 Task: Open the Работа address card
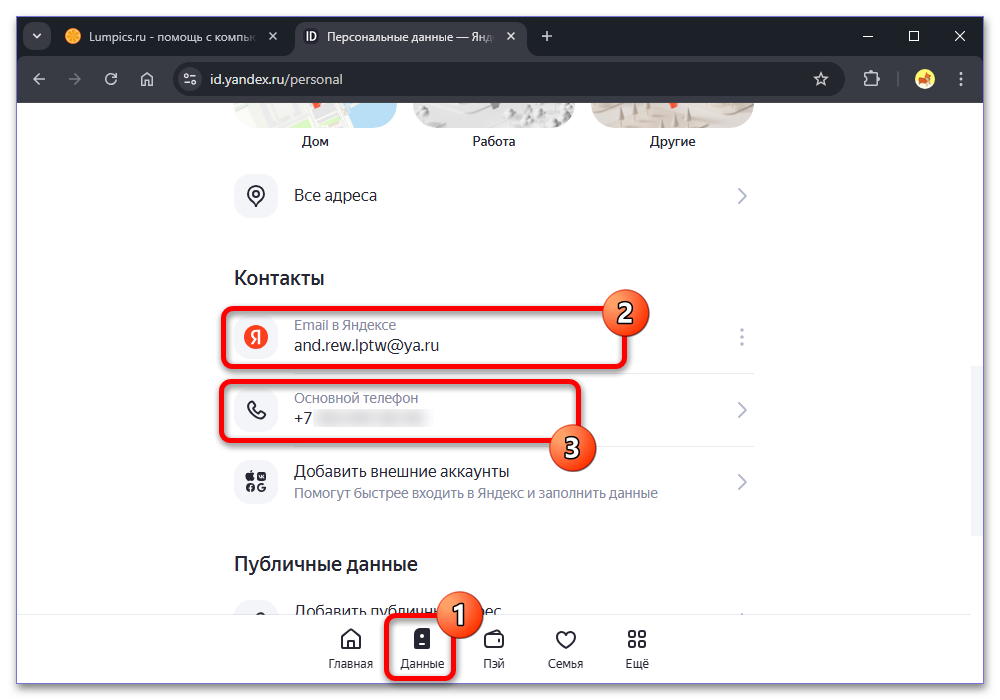pos(494,126)
